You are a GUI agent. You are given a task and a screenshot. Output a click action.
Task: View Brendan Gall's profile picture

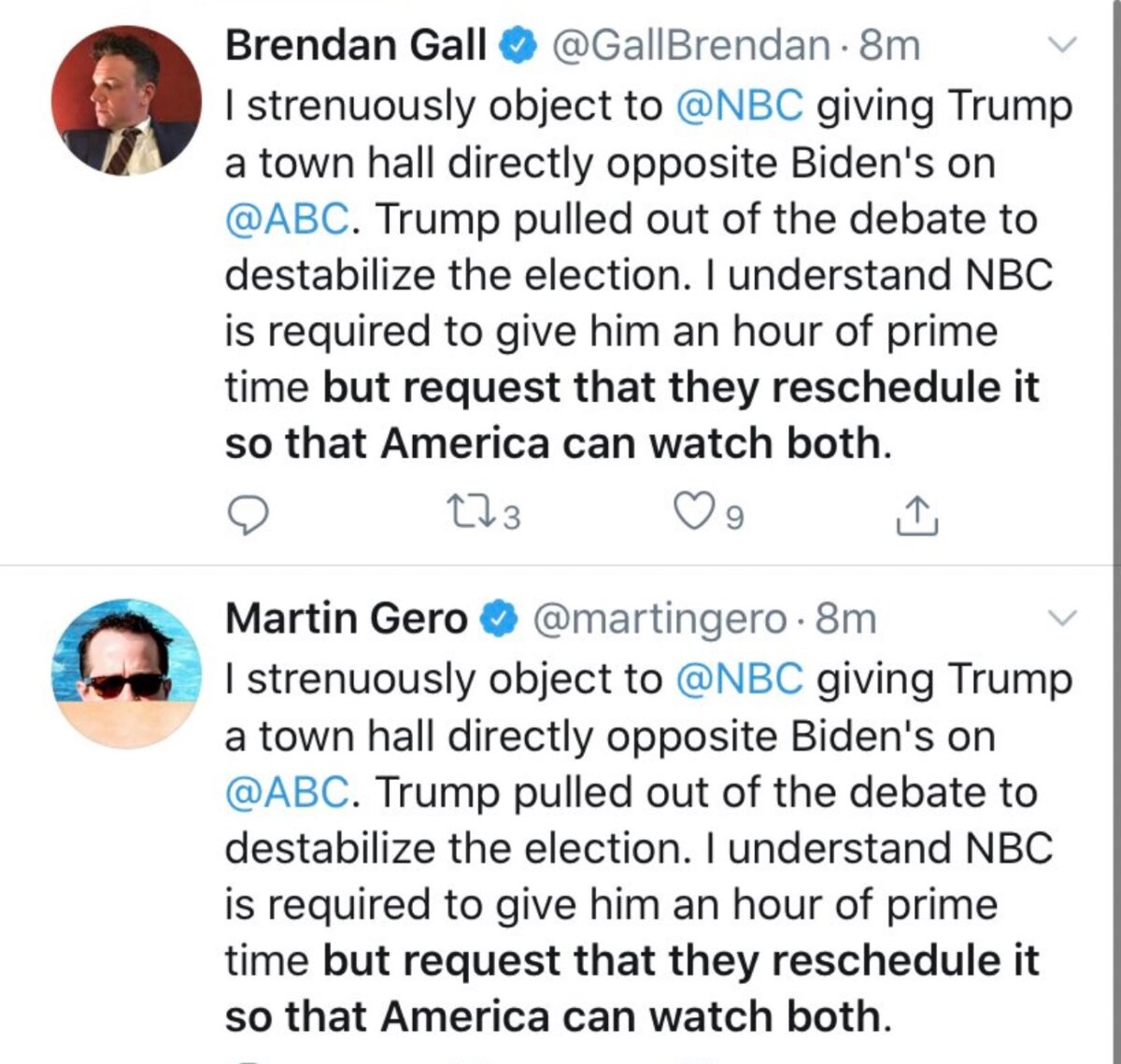click(x=125, y=100)
